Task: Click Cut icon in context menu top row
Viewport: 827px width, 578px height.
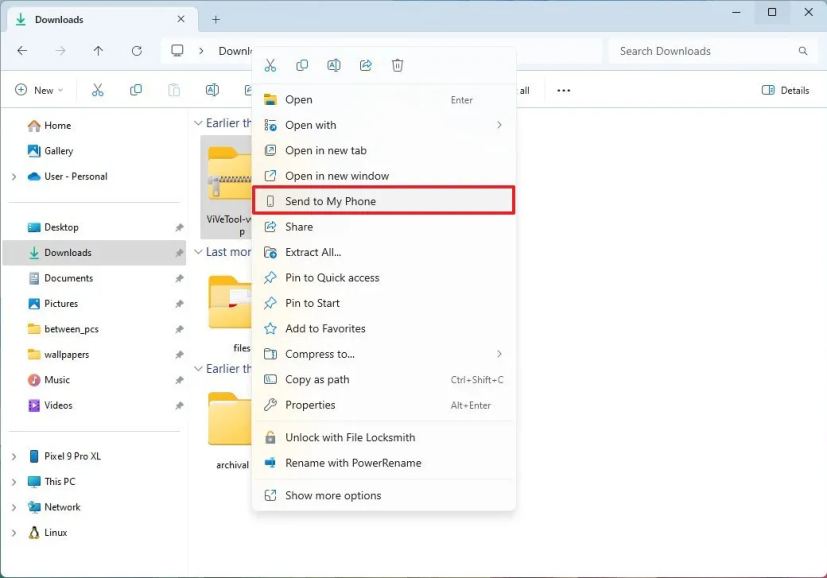Action: coord(270,65)
